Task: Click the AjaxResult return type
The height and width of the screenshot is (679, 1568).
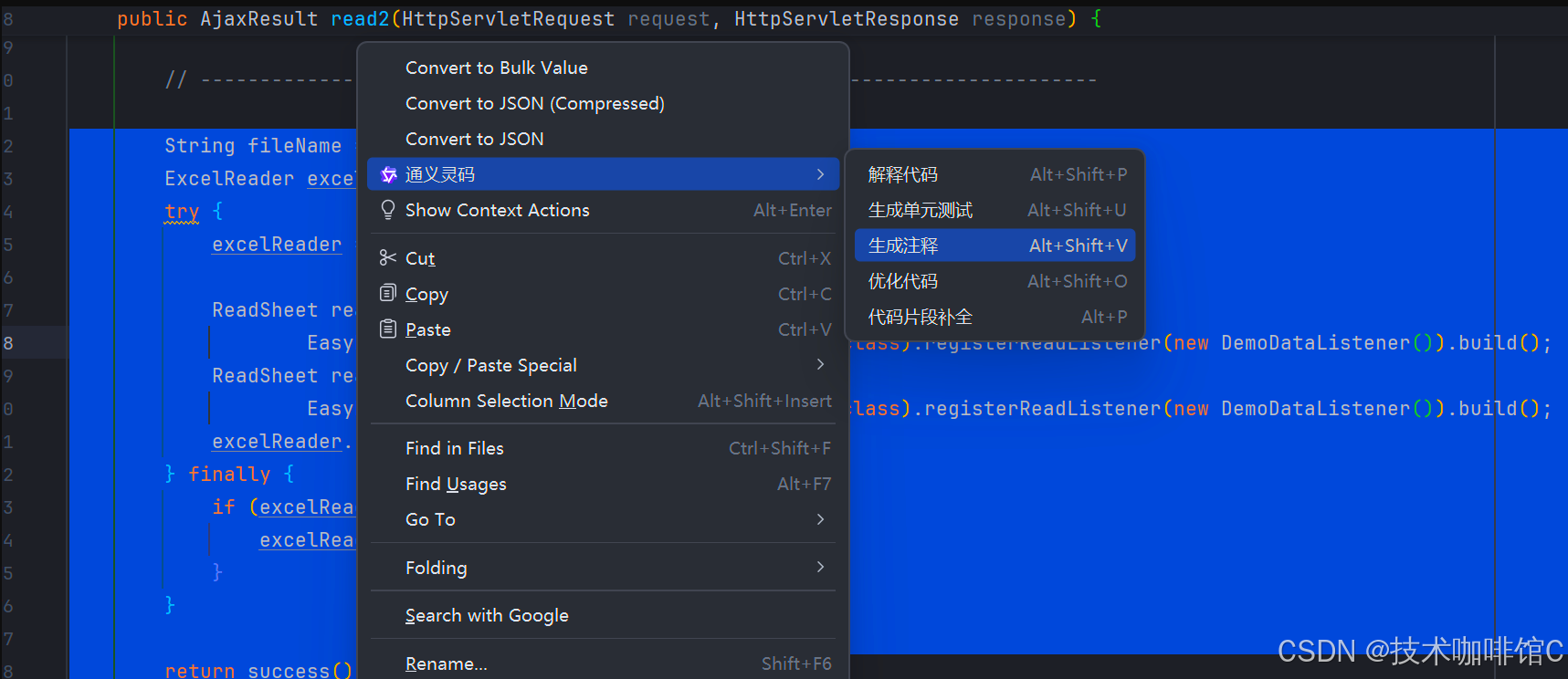Action: tap(259, 19)
